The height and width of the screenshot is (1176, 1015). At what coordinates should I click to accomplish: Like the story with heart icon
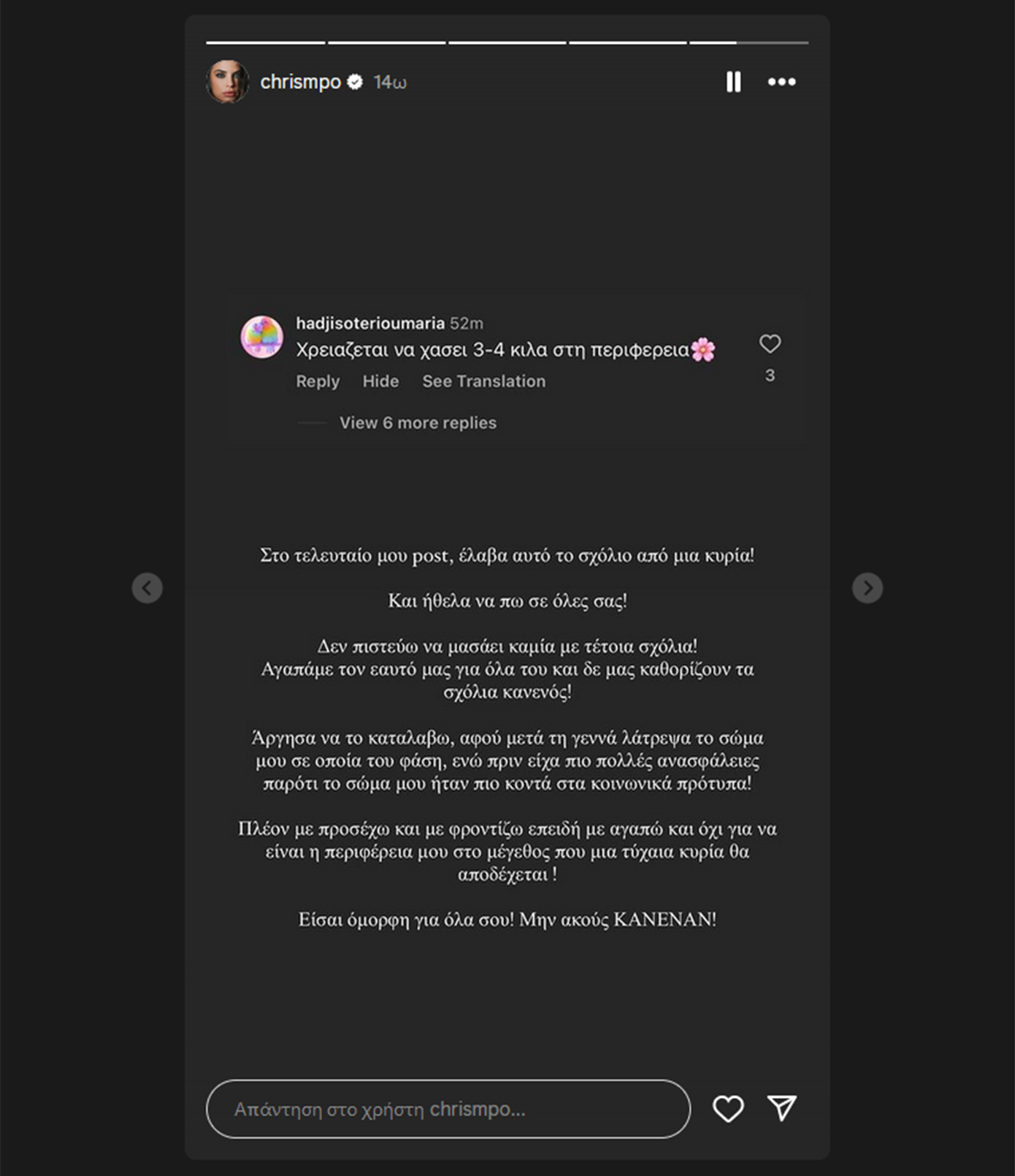728,1109
